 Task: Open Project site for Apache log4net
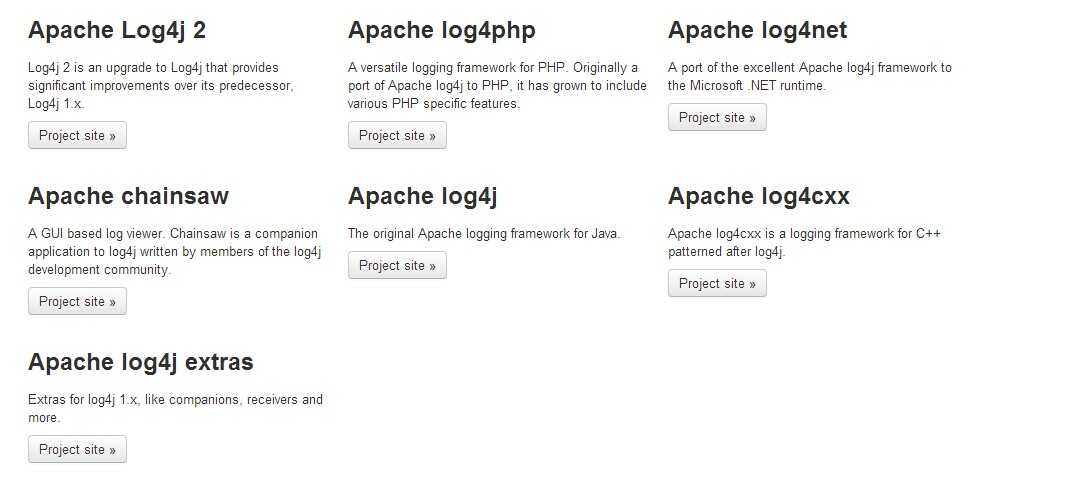tap(717, 117)
